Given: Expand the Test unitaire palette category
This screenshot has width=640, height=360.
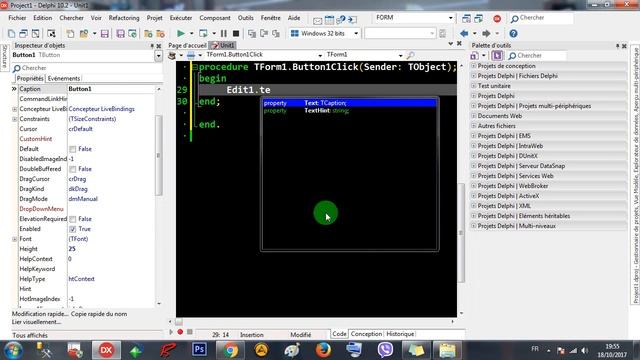Looking at the screenshot, I should [474, 86].
